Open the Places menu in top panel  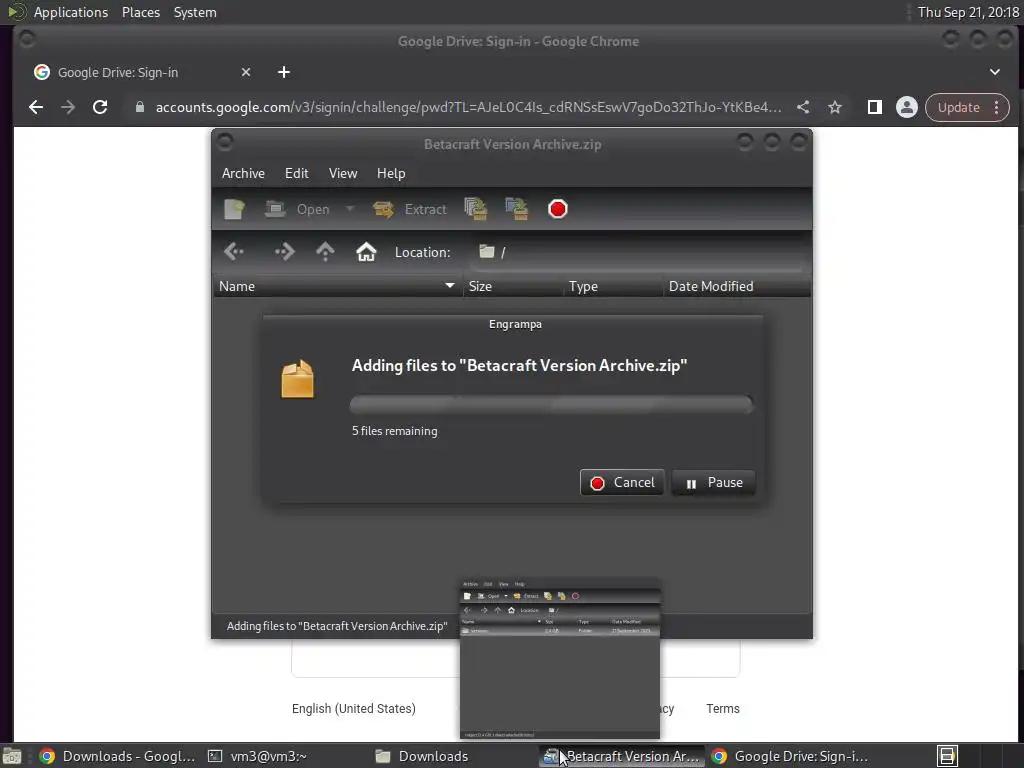[x=140, y=12]
